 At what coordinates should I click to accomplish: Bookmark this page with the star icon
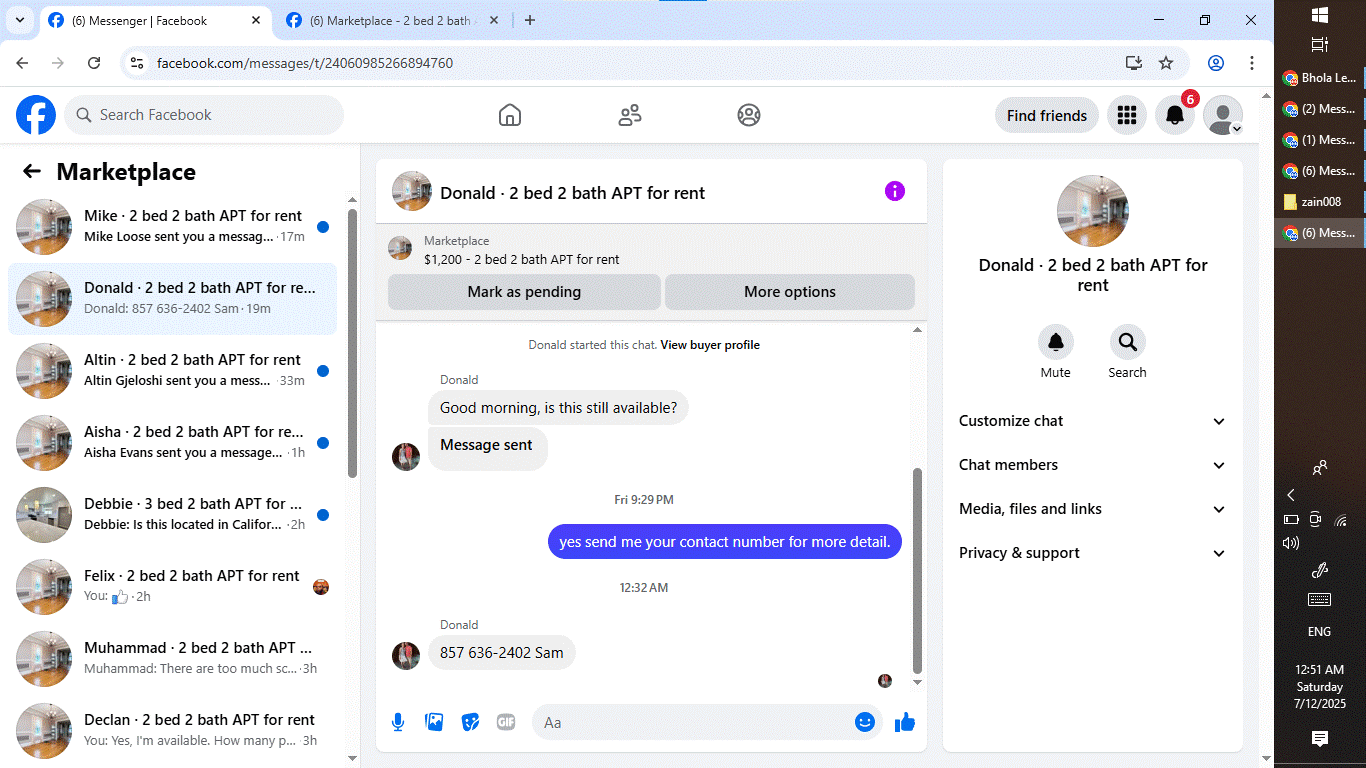pyautogui.click(x=1166, y=63)
